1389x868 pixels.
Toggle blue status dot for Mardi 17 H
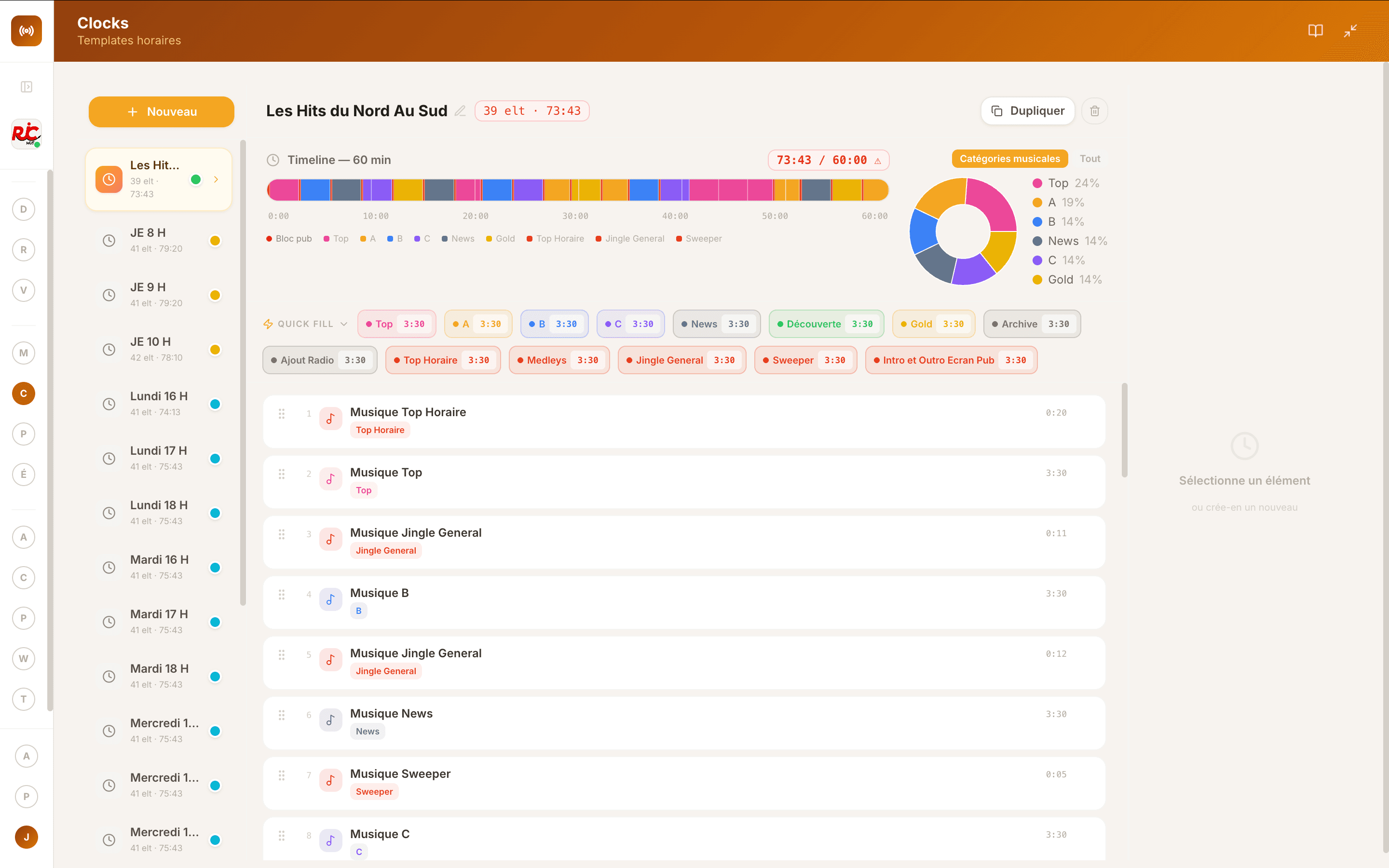click(x=215, y=622)
